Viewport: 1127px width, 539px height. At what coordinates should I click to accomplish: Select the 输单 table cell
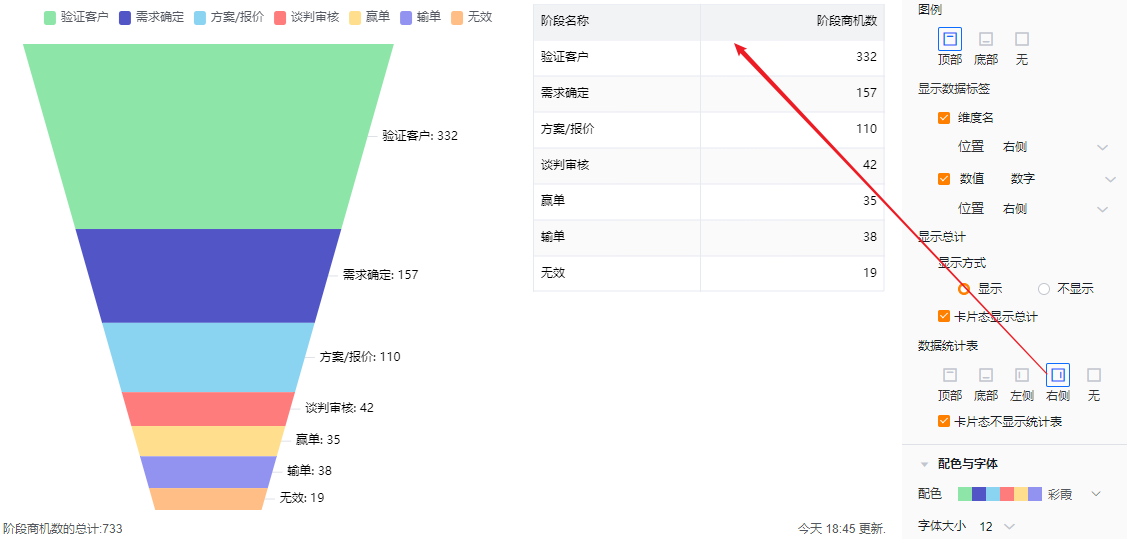617,237
